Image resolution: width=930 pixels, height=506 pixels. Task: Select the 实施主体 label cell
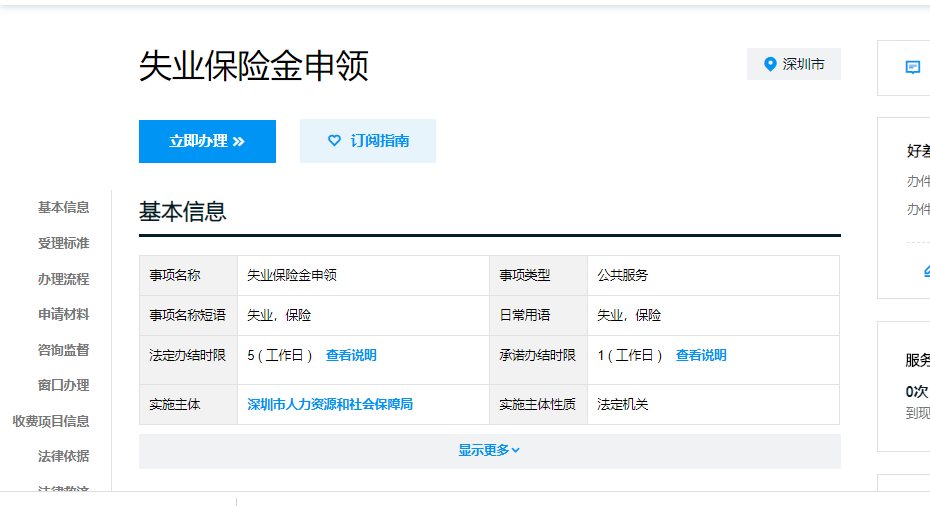[189, 405]
